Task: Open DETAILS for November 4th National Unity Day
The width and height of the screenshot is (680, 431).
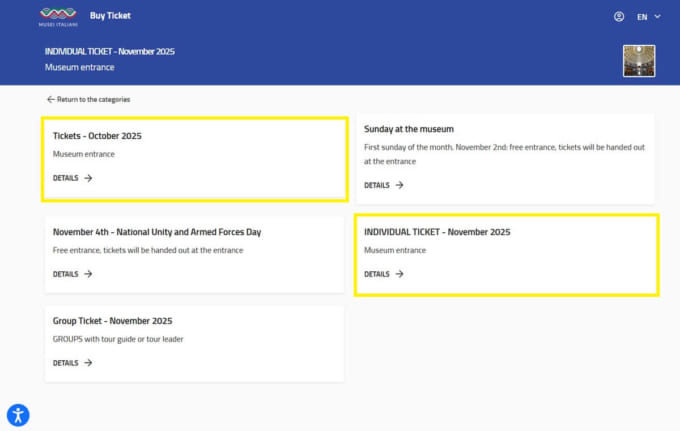Action: pyautogui.click(x=66, y=274)
